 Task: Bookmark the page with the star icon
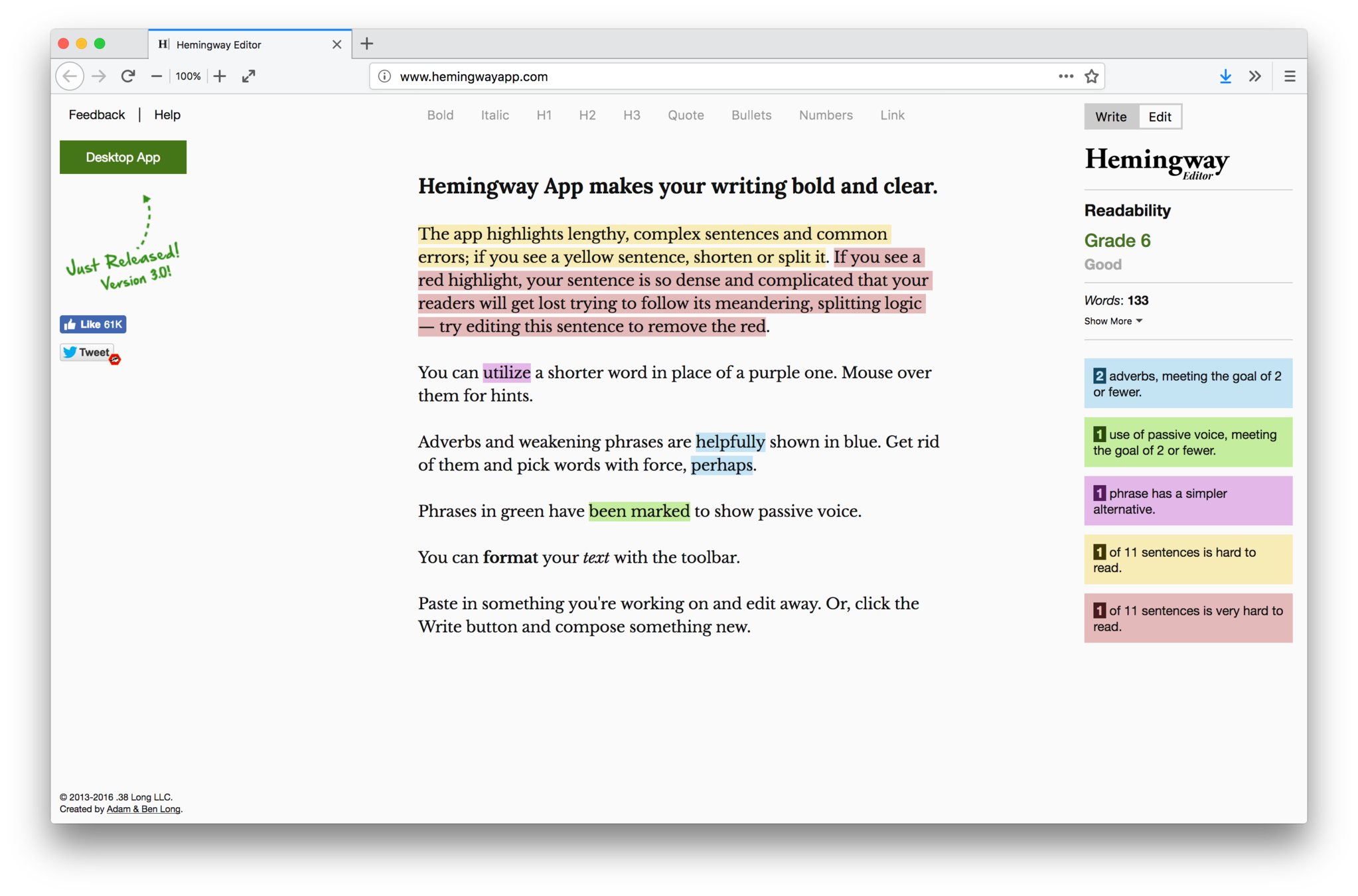(1092, 76)
